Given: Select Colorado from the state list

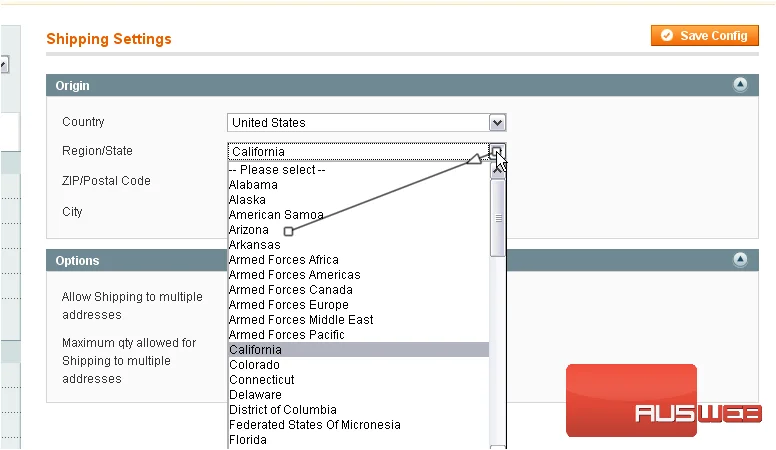Looking at the screenshot, I should point(358,365).
